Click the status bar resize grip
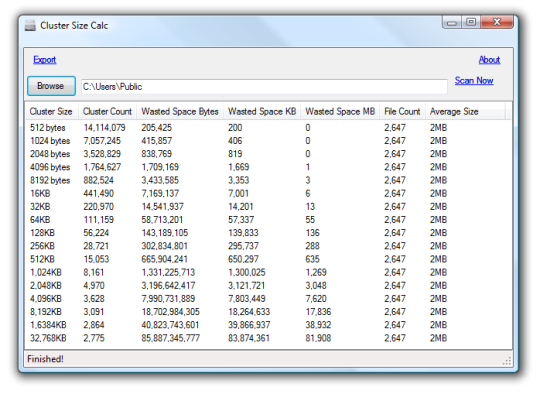 tap(507, 361)
